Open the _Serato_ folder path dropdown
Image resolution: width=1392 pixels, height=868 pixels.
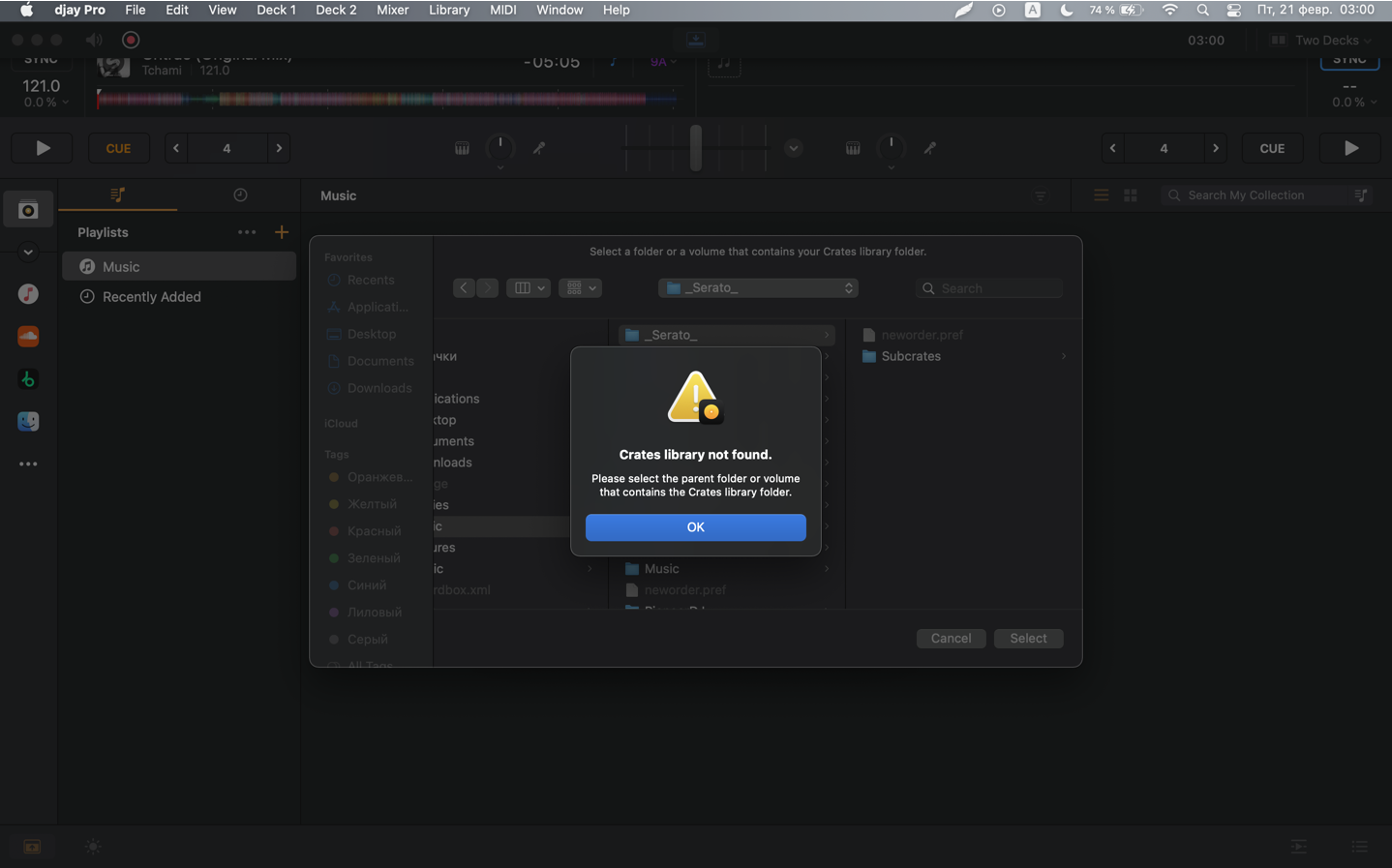pos(758,288)
